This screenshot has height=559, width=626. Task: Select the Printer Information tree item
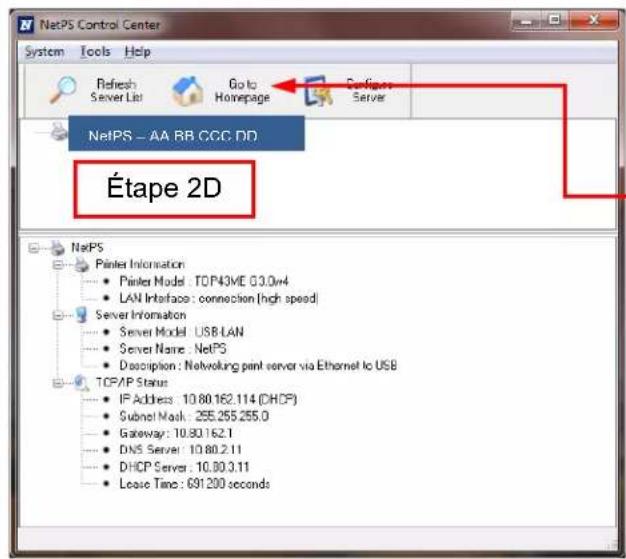click(140, 264)
